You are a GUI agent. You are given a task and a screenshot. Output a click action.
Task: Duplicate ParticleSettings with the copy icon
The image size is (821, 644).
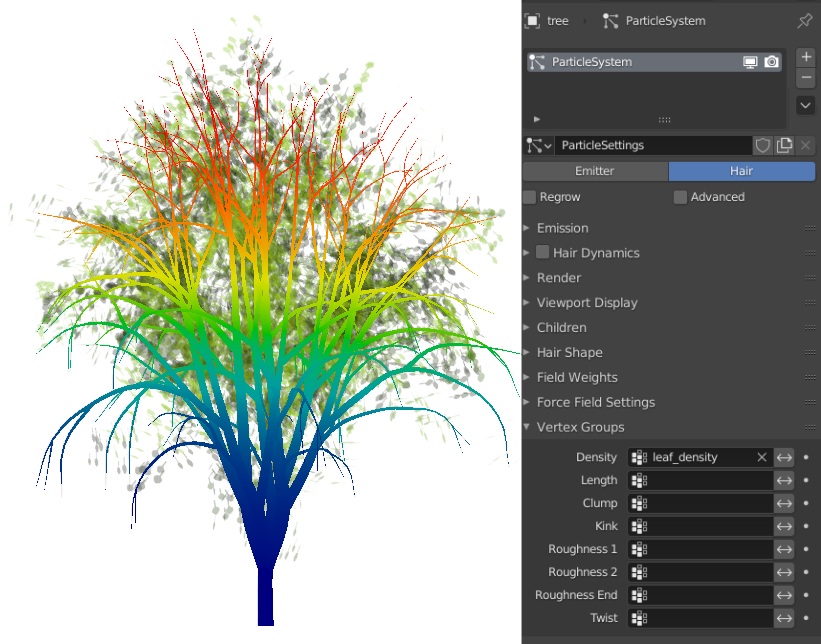click(x=784, y=146)
